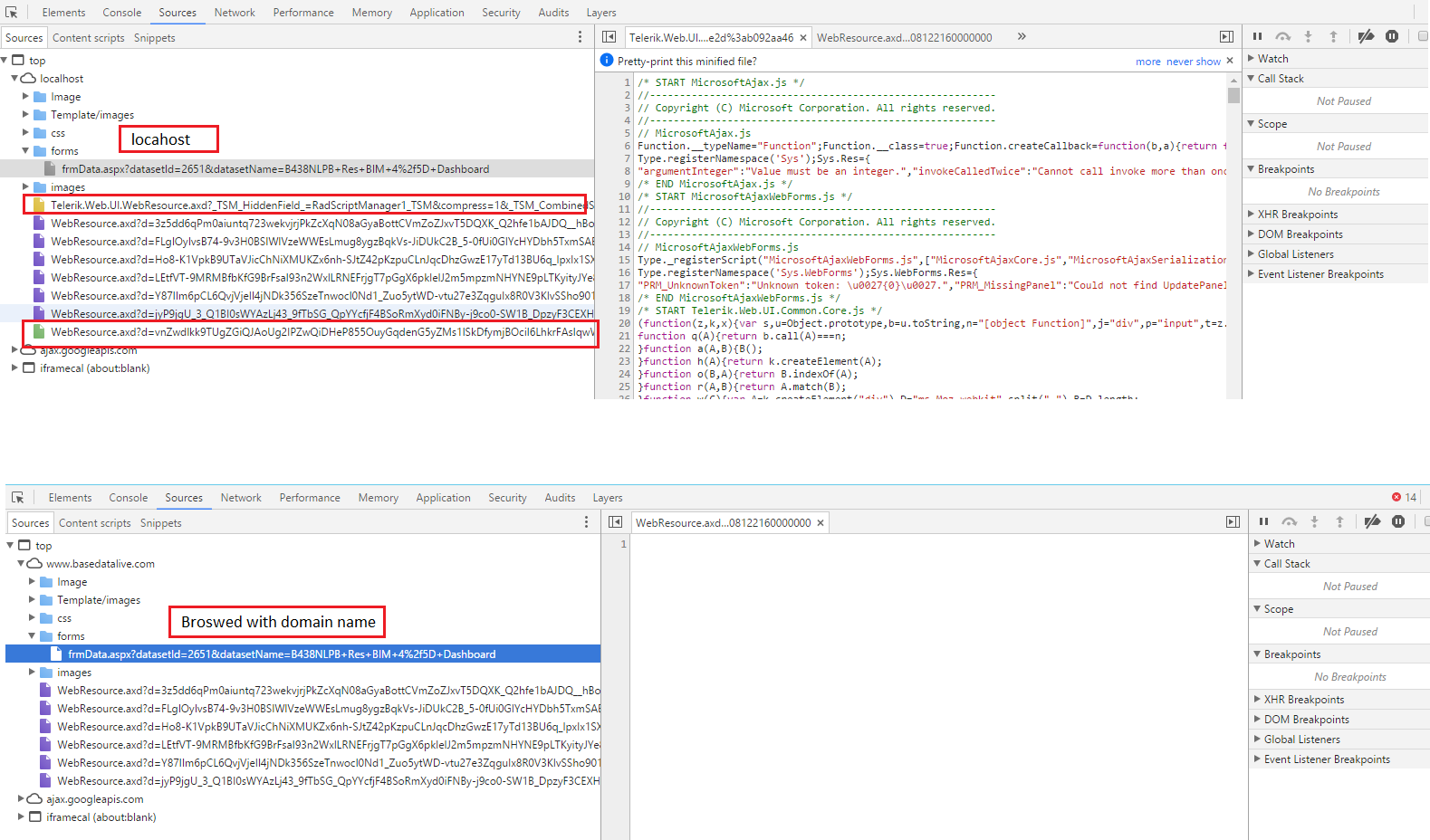Toggle Deactivate breakpoints in localhost DevTools

coord(1366,36)
